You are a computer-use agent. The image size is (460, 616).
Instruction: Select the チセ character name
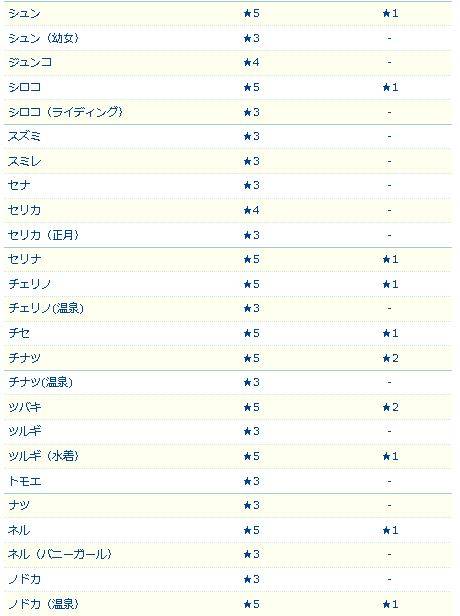[19, 333]
